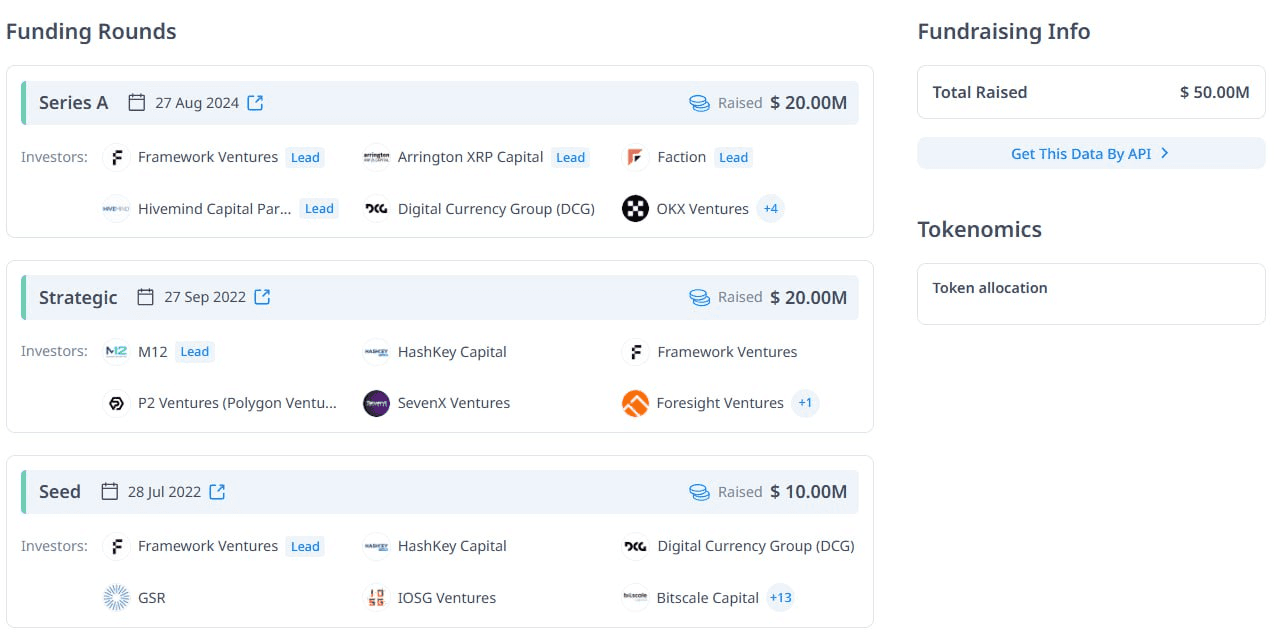Open the P2 Ventures (Polygon Ventu... link

237,403
